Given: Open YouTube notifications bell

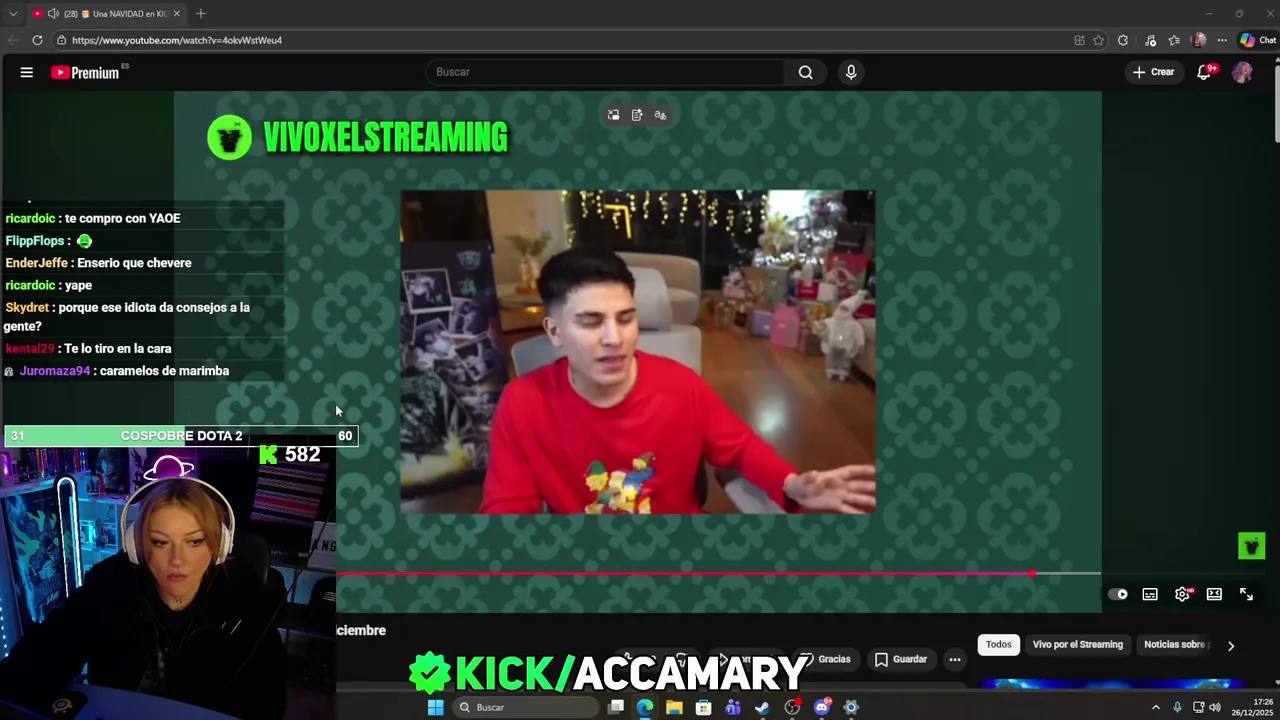Looking at the screenshot, I should [x=1205, y=72].
